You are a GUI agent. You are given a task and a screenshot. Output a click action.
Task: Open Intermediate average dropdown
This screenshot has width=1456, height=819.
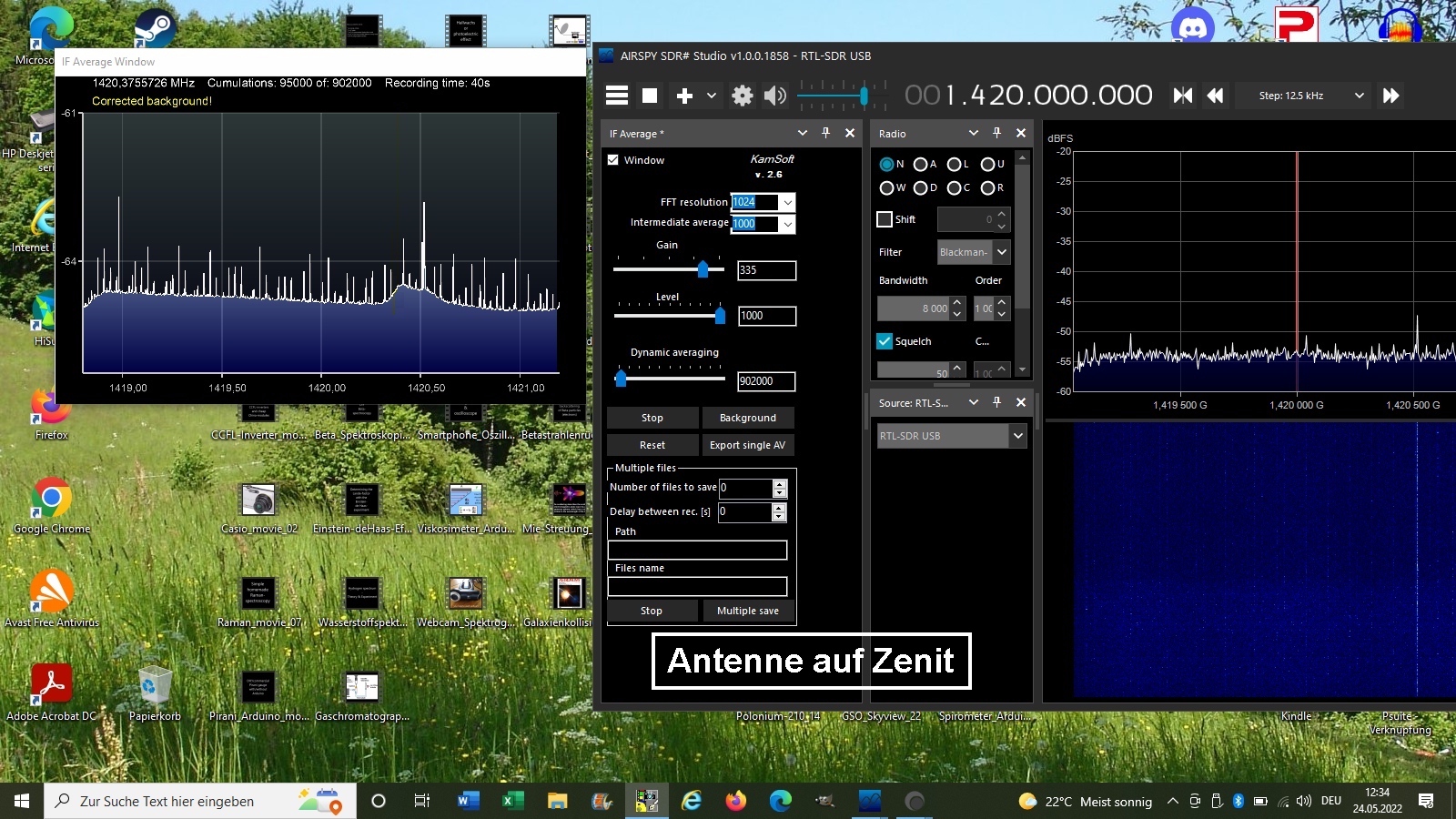coord(788,224)
